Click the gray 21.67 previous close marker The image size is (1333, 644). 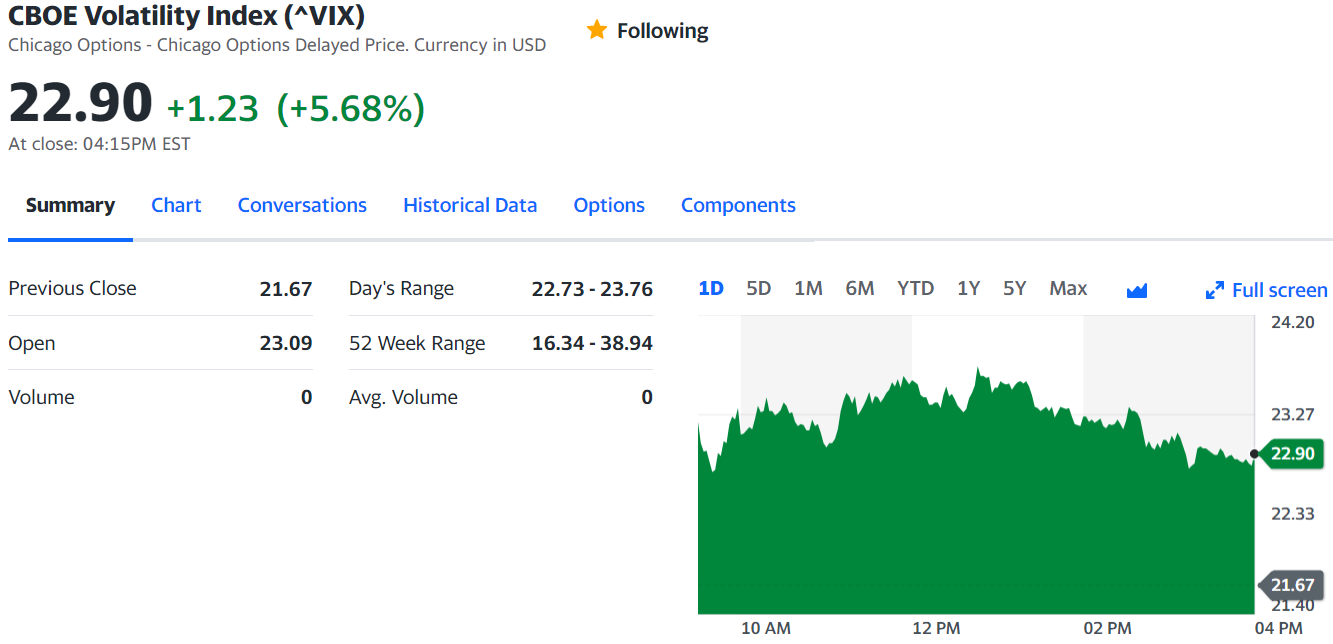[x=1291, y=585]
